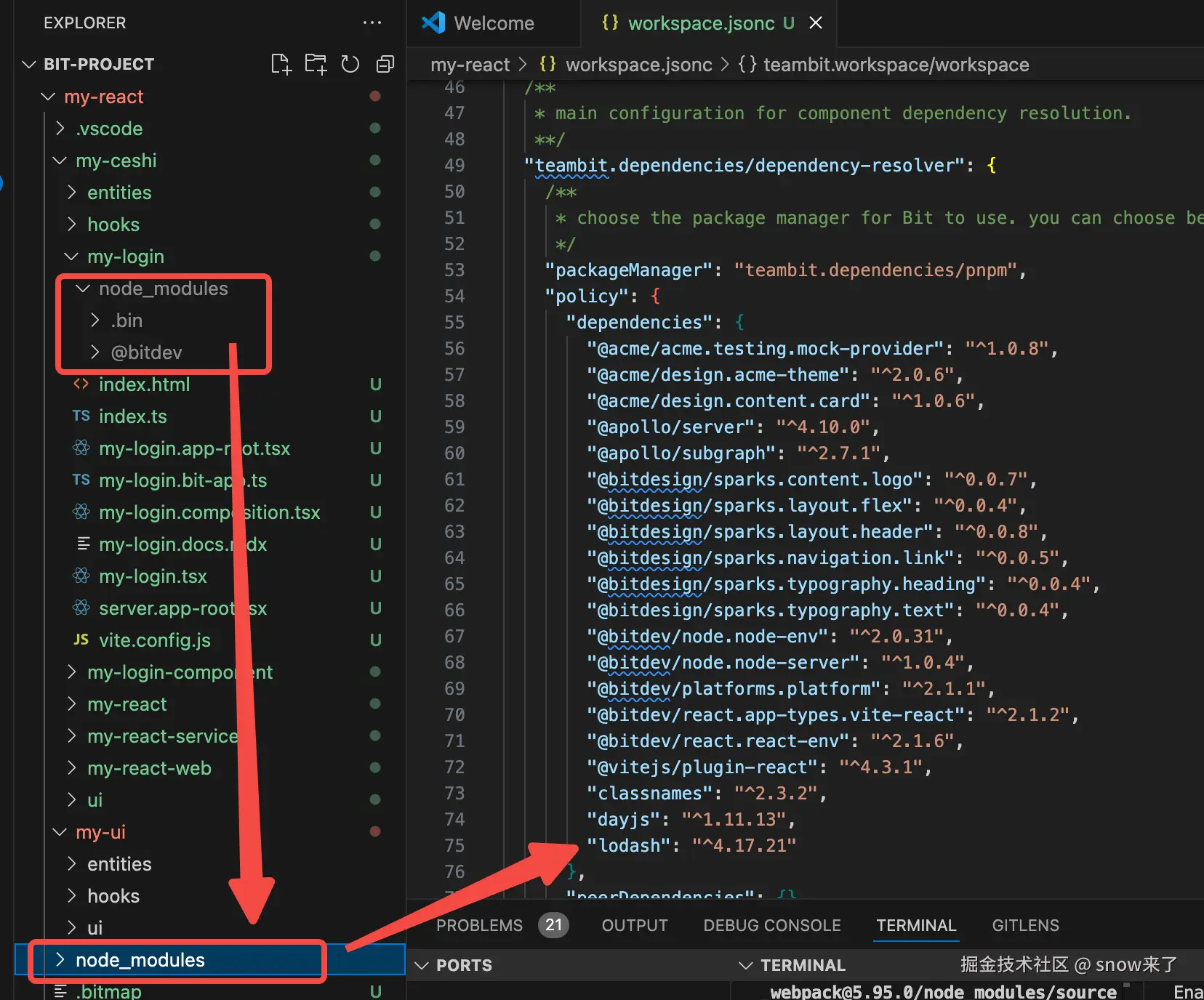Click the New File icon in BIT-PROJECT header
1204x1000 pixels.
(281, 64)
